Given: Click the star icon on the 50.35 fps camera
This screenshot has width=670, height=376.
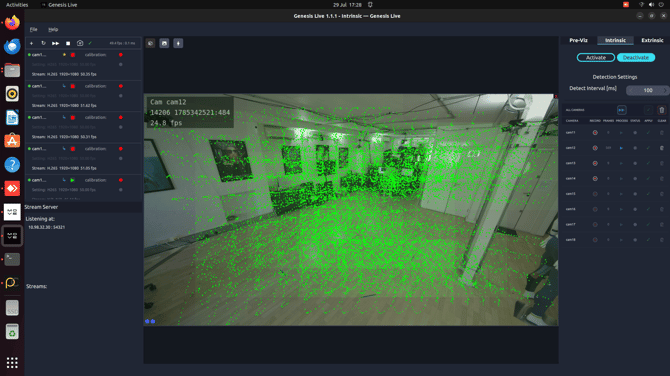Looking at the screenshot, I should click(x=64, y=55).
